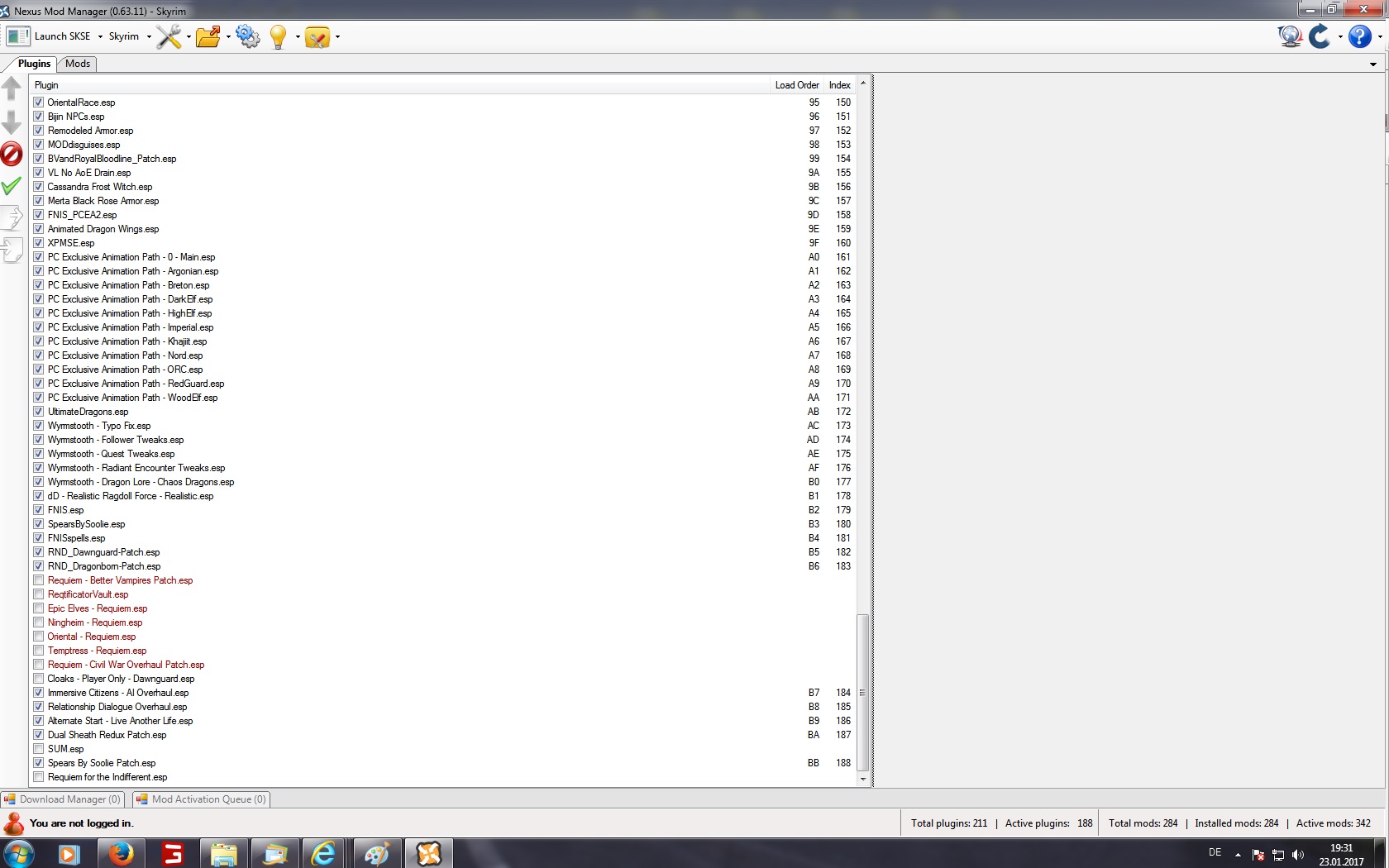This screenshot has width=1389, height=868.
Task: Click the red disable-all plugins icon
Action: coord(12,154)
